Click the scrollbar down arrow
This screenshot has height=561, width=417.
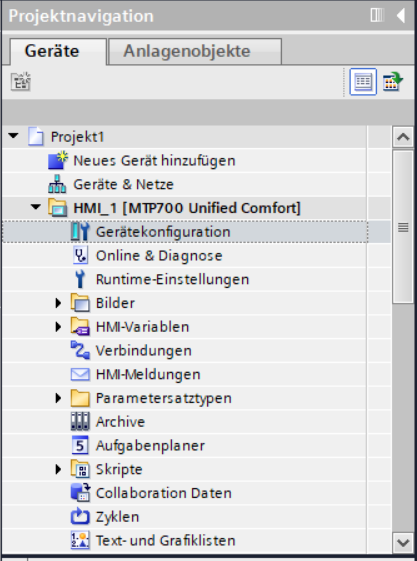click(x=403, y=542)
